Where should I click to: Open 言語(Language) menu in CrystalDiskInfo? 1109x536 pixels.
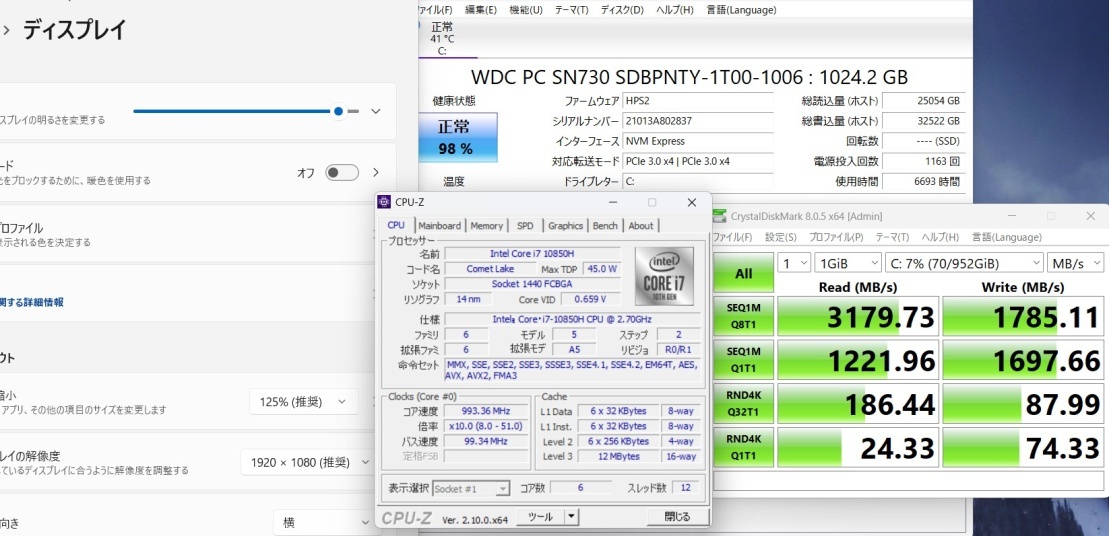pyautogui.click(x=741, y=10)
